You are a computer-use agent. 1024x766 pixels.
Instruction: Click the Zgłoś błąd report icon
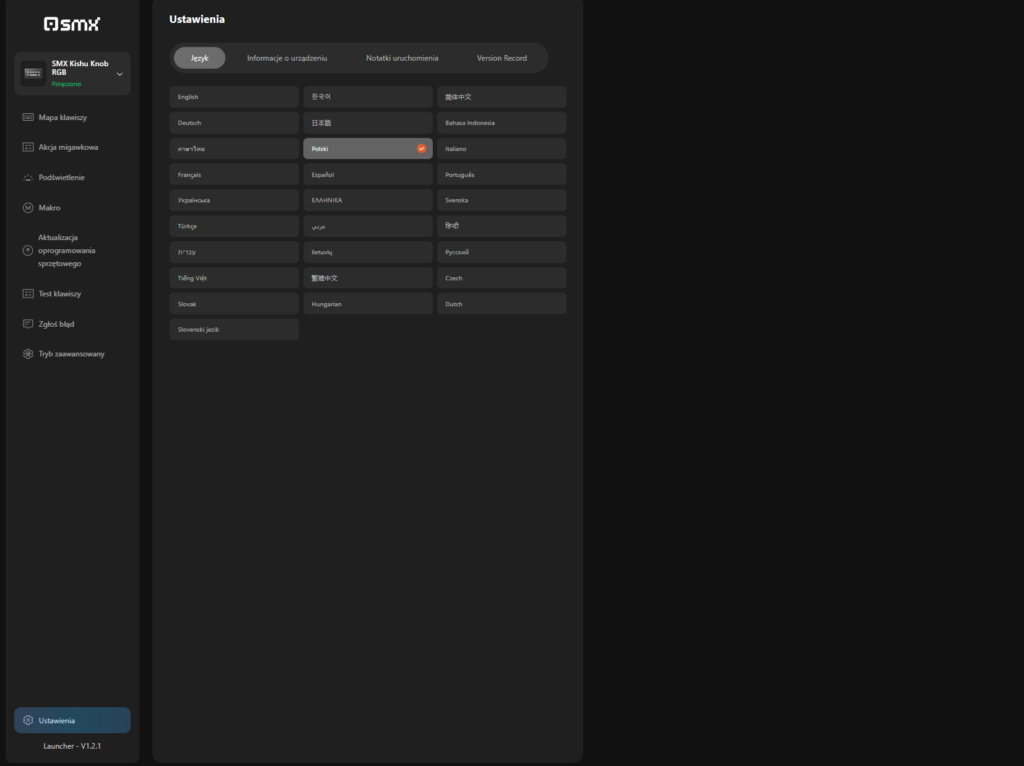(x=28, y=324)
